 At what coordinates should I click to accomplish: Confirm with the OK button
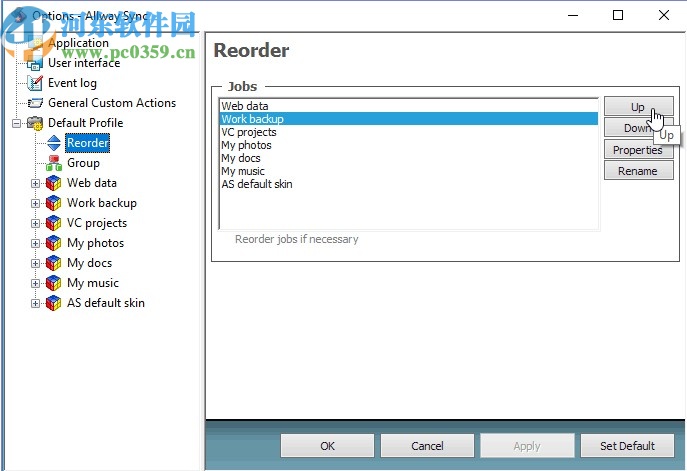coord(327,446)
